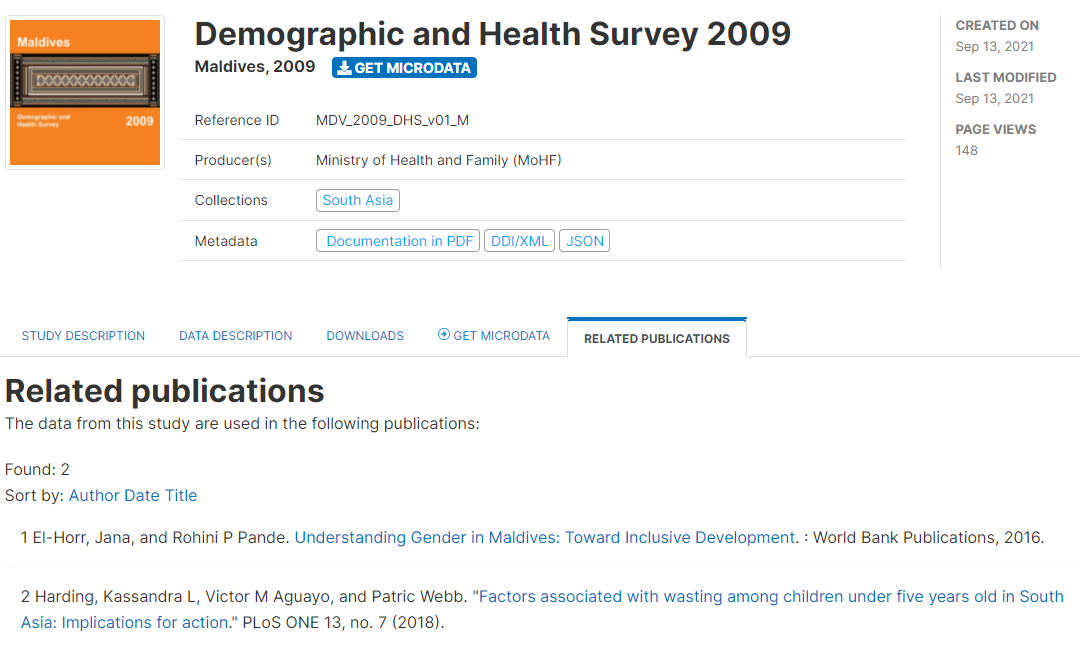Open Documentation in PDF

[398, 241]
